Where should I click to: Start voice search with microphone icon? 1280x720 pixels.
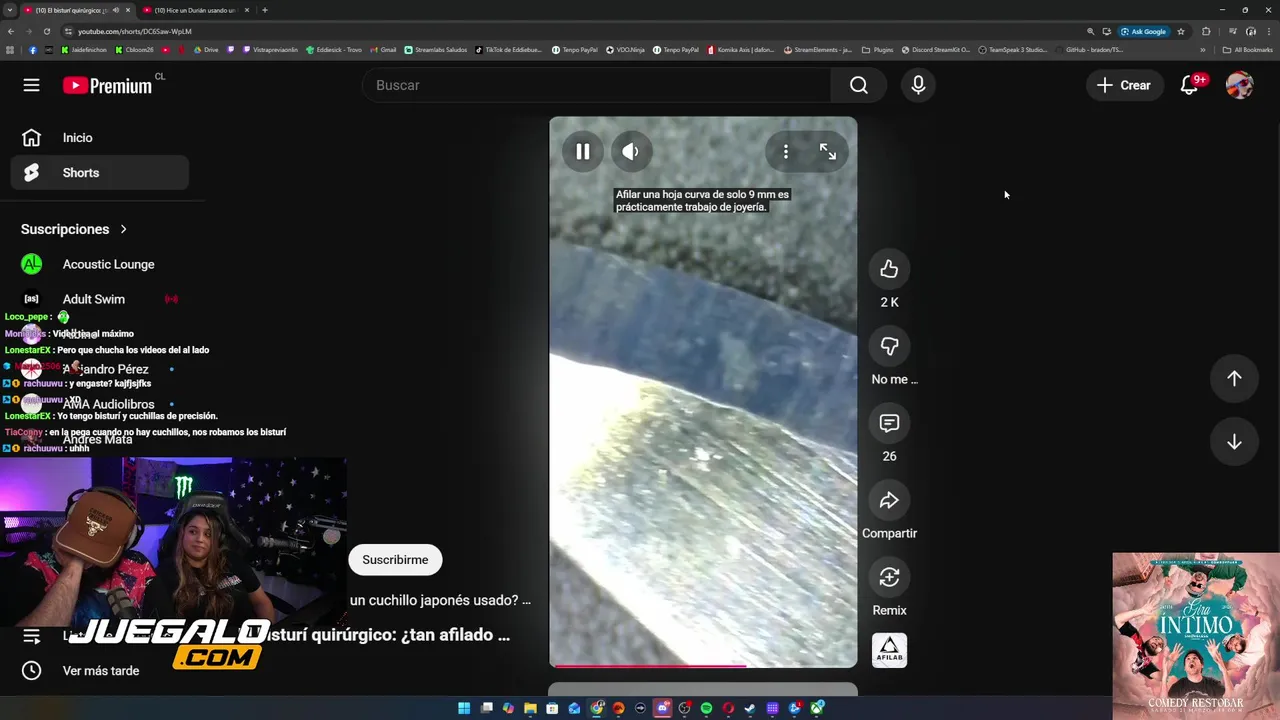pyautogui.click(x=918, y=85)
